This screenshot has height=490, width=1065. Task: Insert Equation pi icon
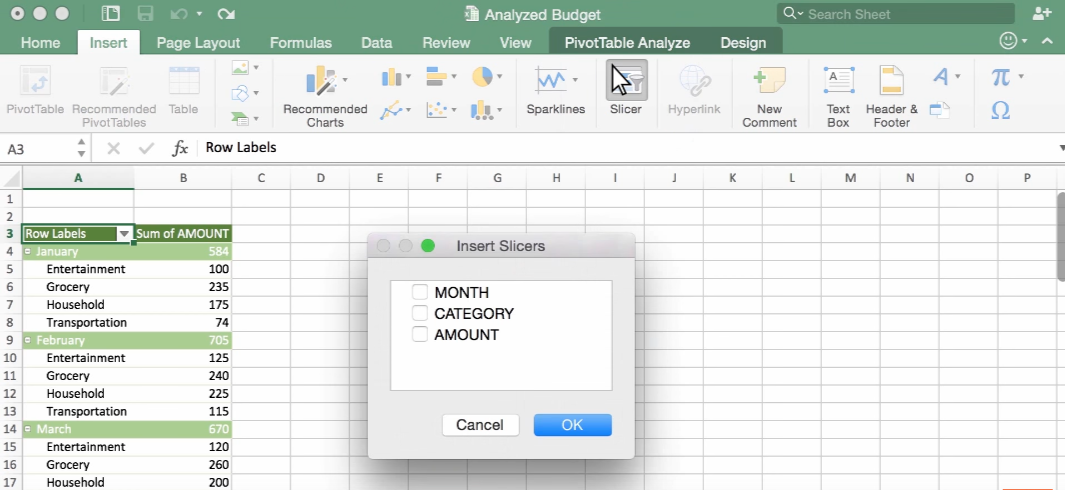click(1000, 77)
